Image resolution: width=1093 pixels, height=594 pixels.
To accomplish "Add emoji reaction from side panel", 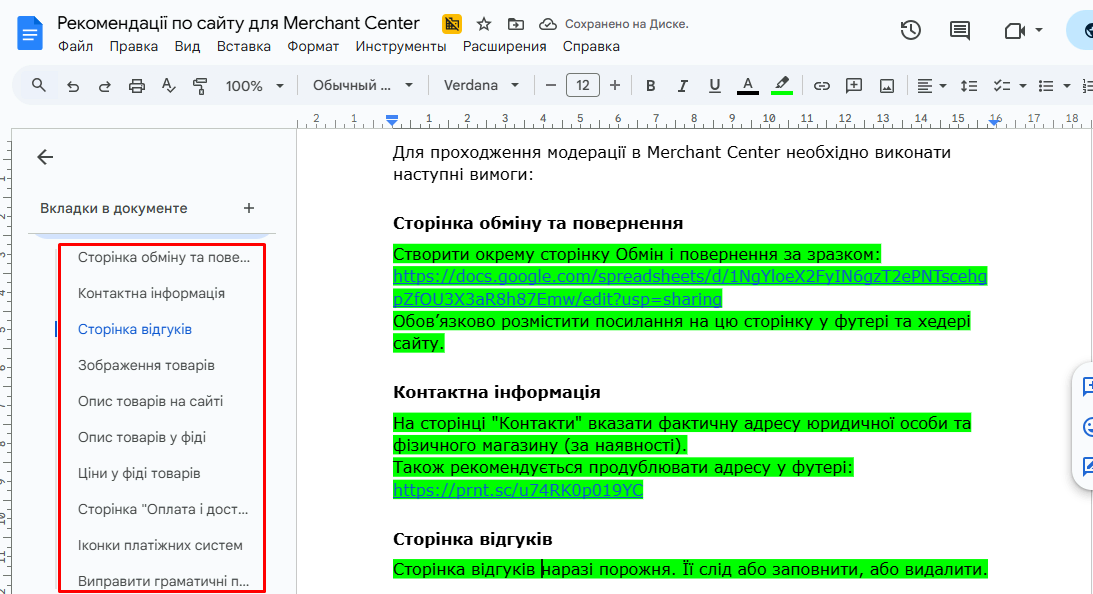I will coord(1087,427).
